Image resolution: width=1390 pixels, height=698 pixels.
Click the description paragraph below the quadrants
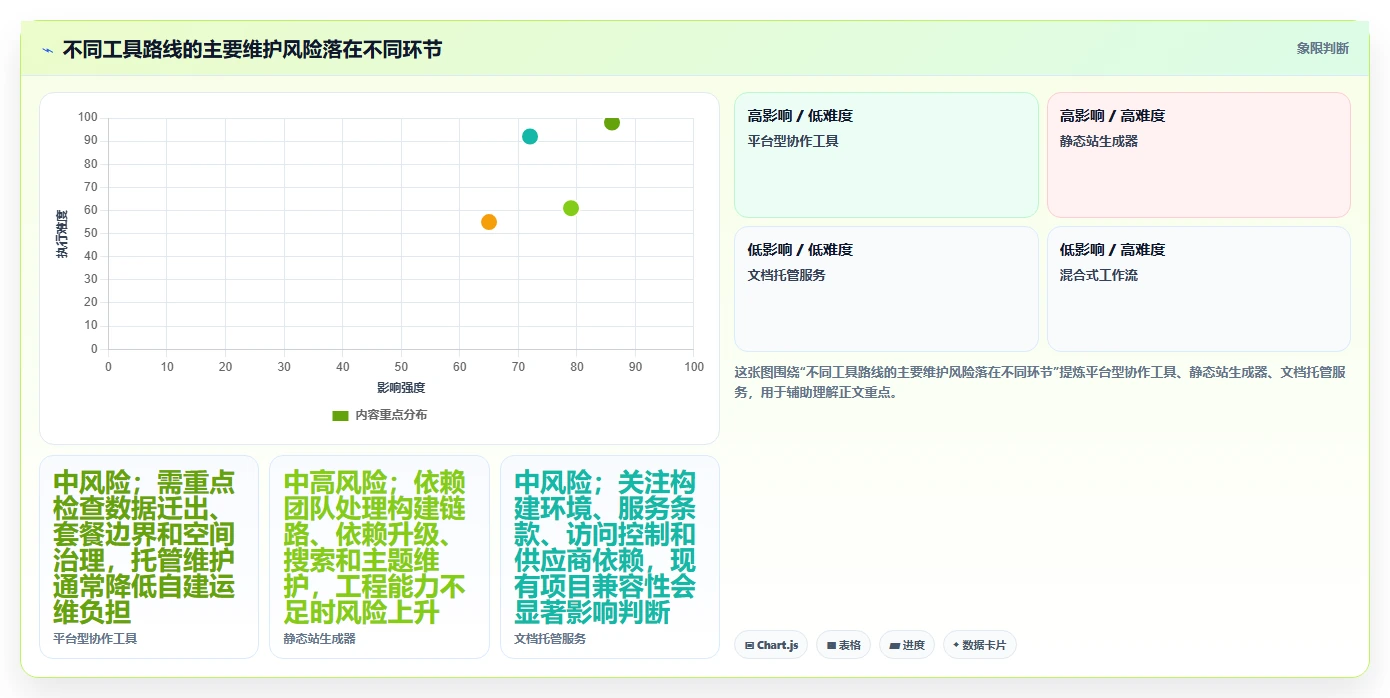[1040, 382]
